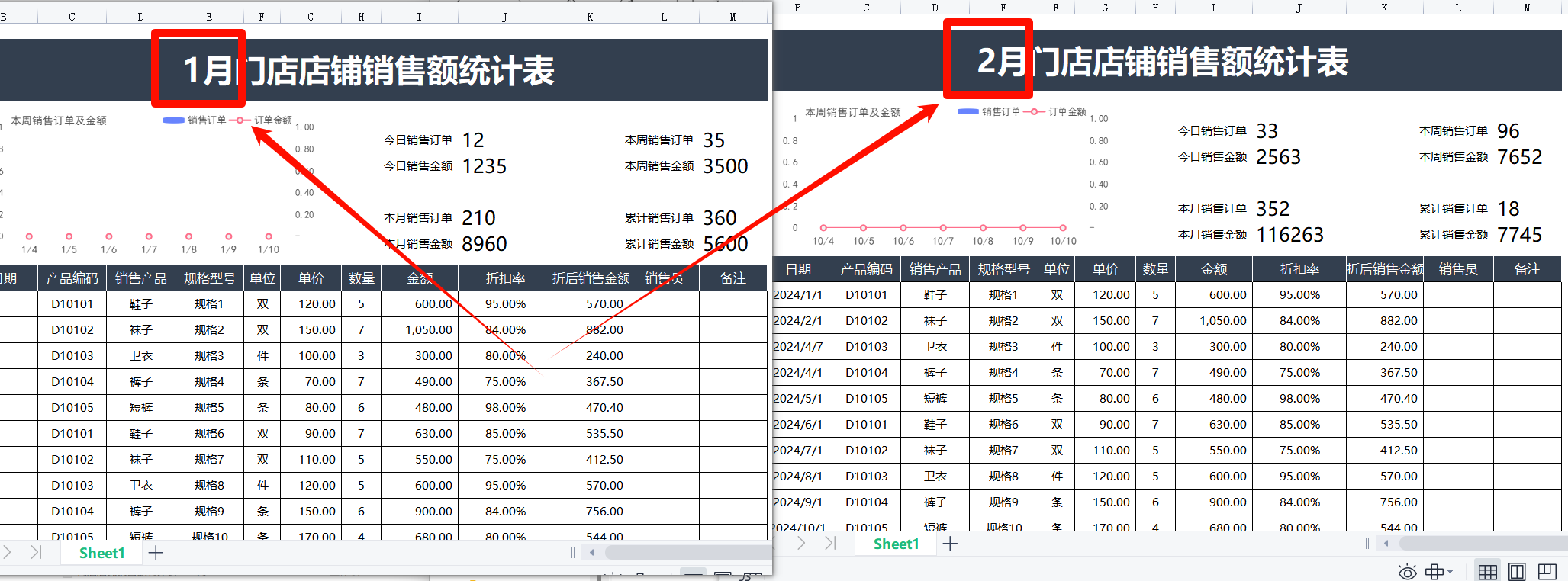This screenshot has width=1568, height=581.
Task: Add new sheet in right workbook
Action: tap(950, 544)
